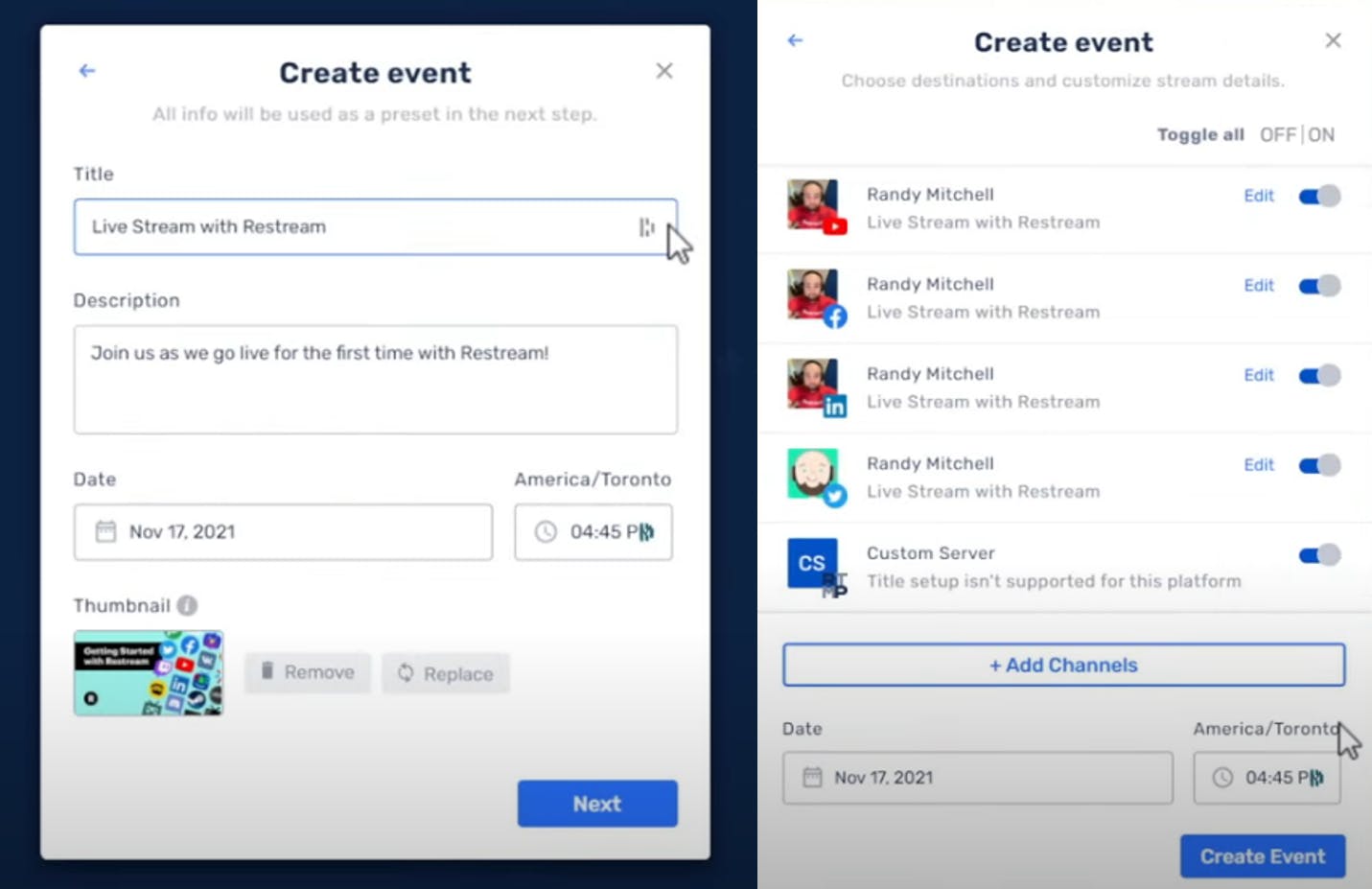Open the 04:45 PM time field in right panel
1372x889 pixels.
pos(1267,778)
